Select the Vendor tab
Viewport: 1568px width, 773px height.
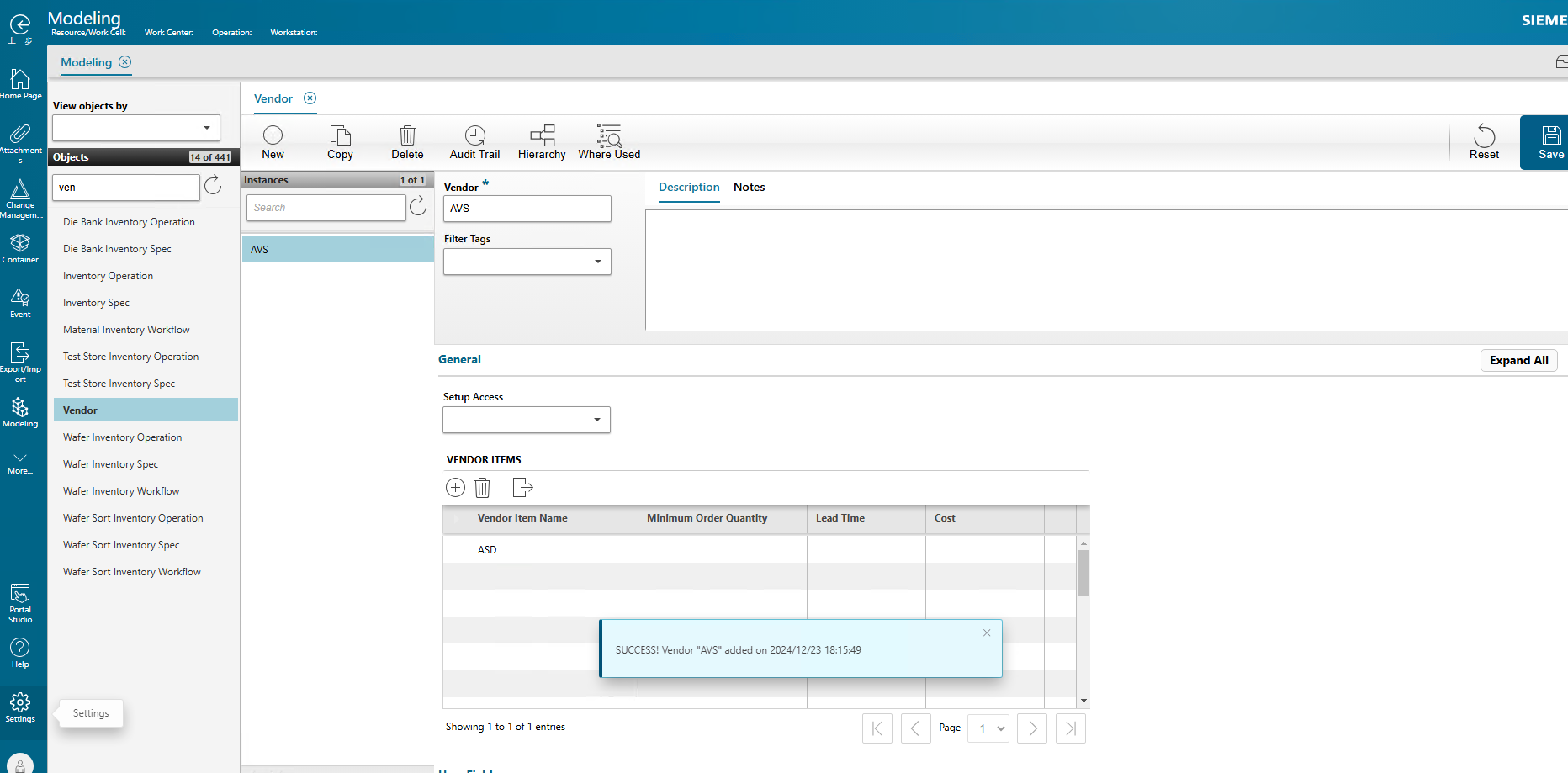click(x=273, y=98)
